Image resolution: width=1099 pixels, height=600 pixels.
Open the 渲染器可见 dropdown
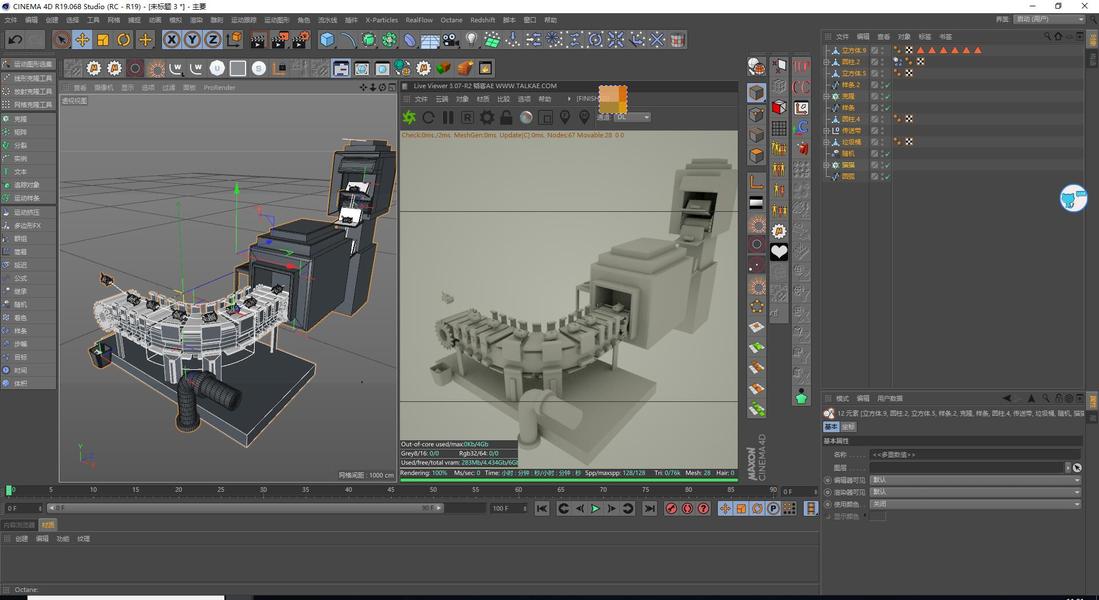point(975,492)
